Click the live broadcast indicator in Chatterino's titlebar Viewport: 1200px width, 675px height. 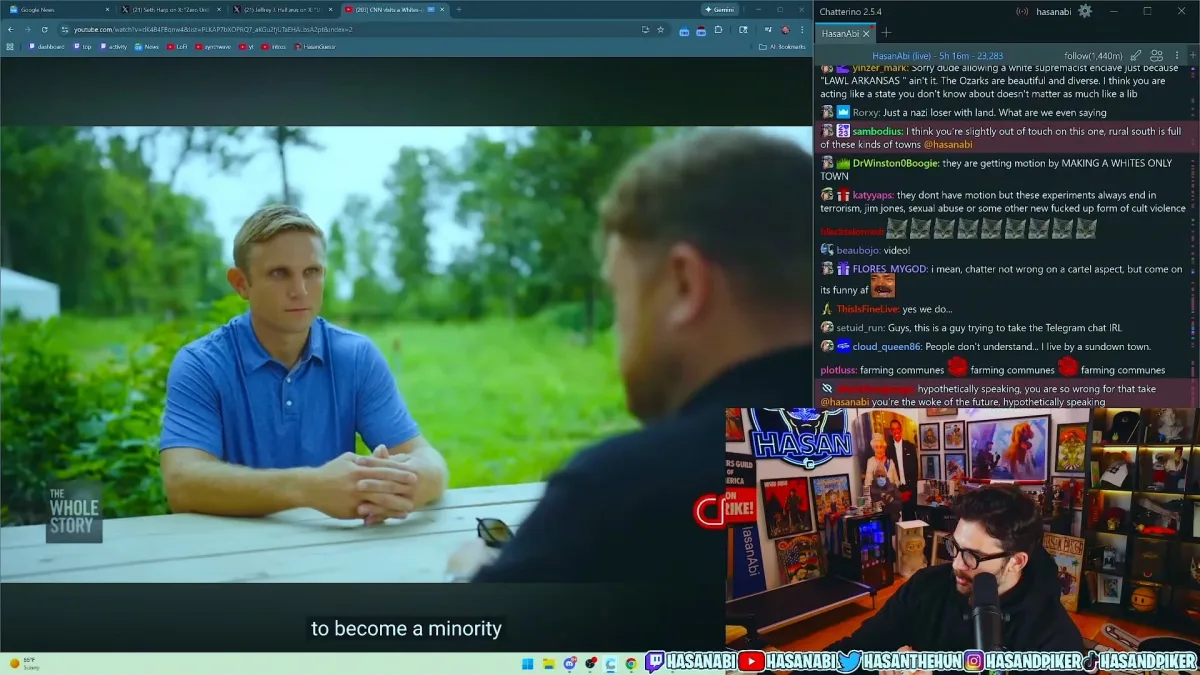[x=1022, y=11]
